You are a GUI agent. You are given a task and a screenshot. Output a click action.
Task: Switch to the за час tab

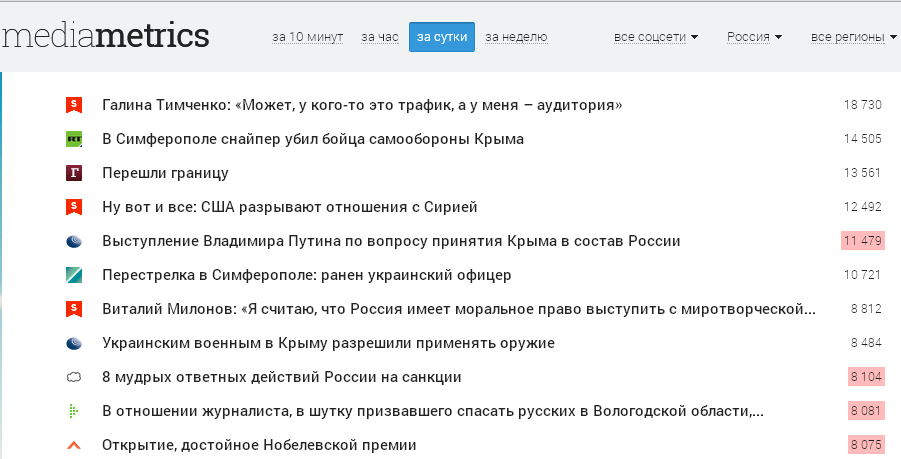click(380, 37)
